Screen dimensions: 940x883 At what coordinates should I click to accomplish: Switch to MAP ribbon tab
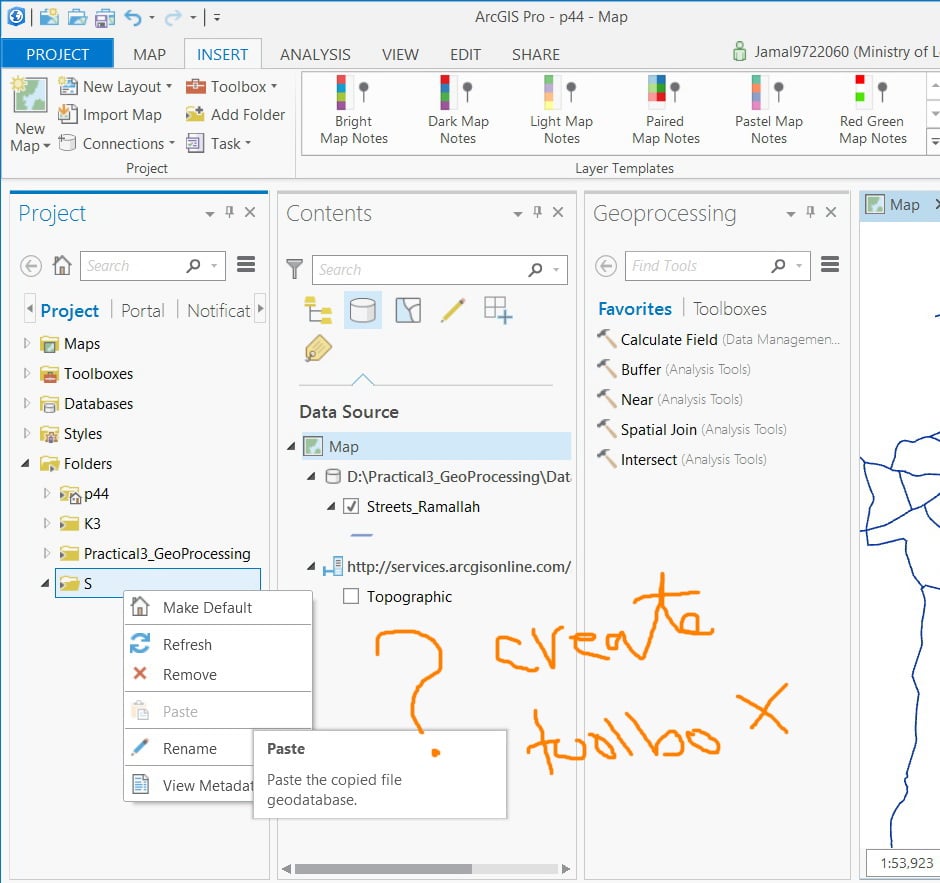point(149,54)
